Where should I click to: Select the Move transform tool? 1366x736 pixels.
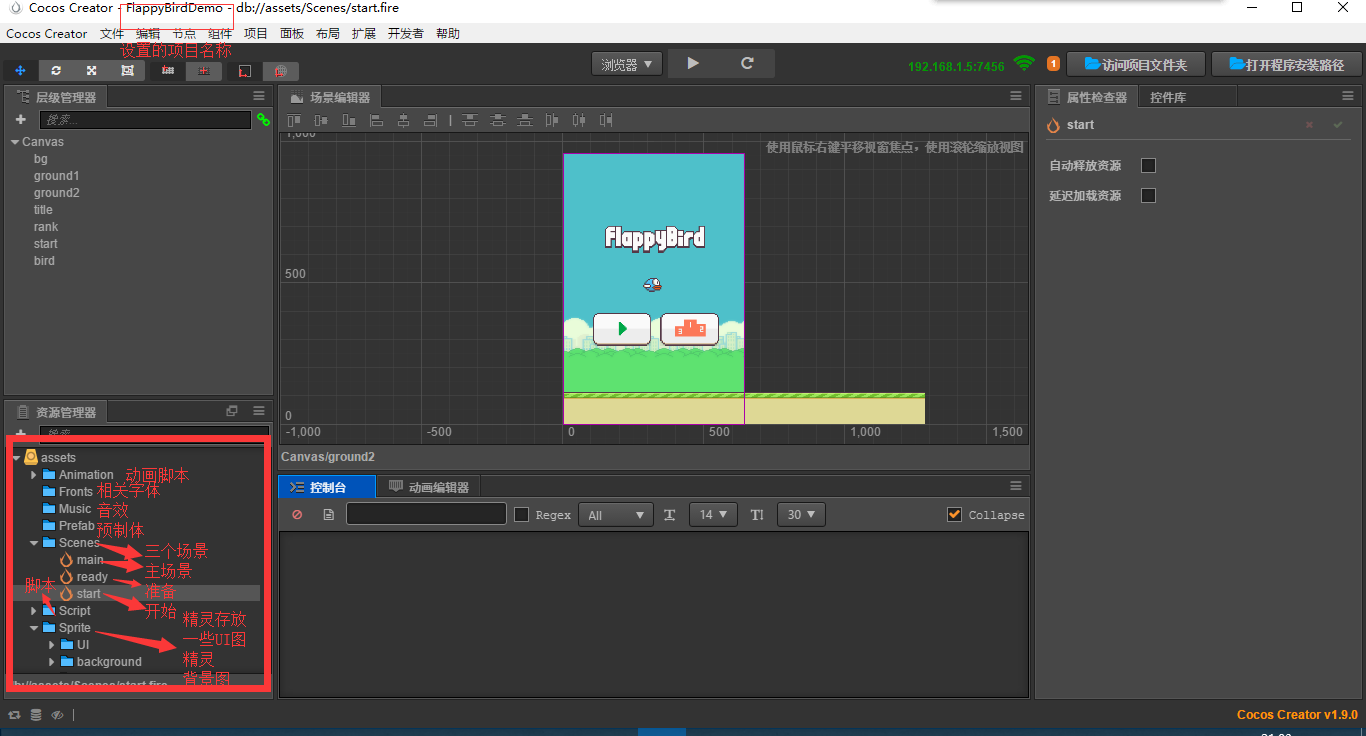click(20, 71)
